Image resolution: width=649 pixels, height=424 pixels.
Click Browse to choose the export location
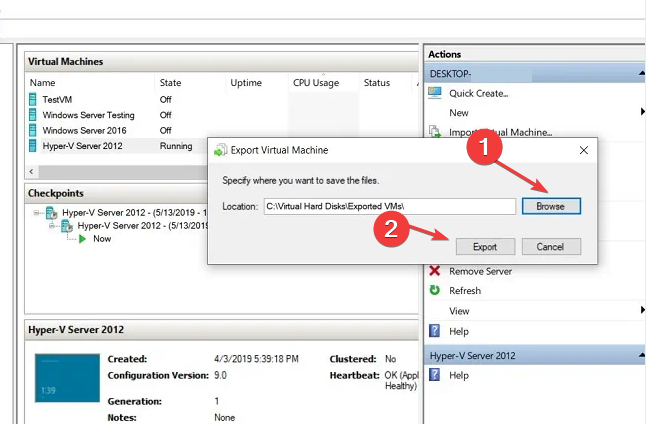[x=551, y=206]
